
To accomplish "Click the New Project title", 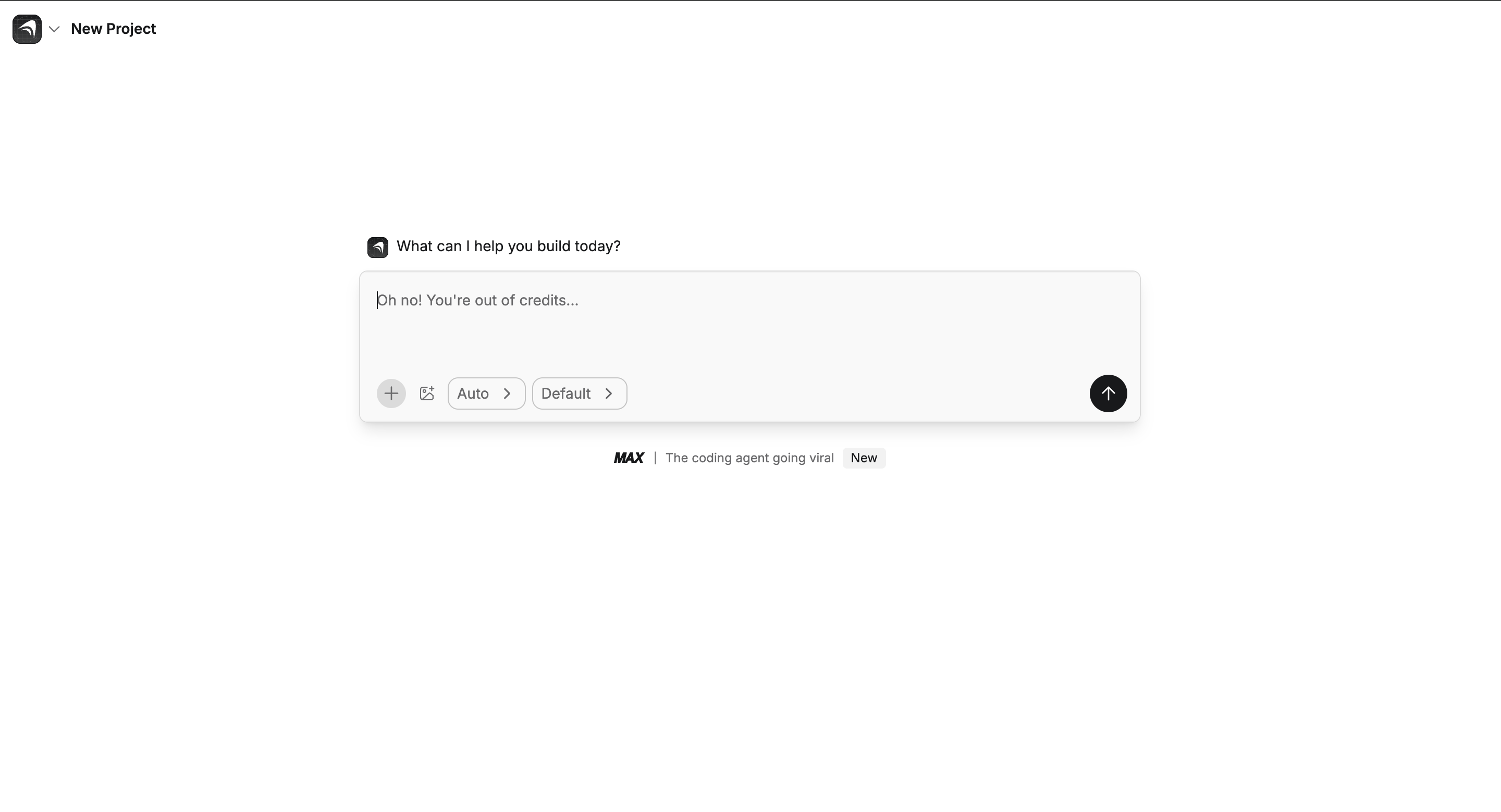I will coord(113,29).
